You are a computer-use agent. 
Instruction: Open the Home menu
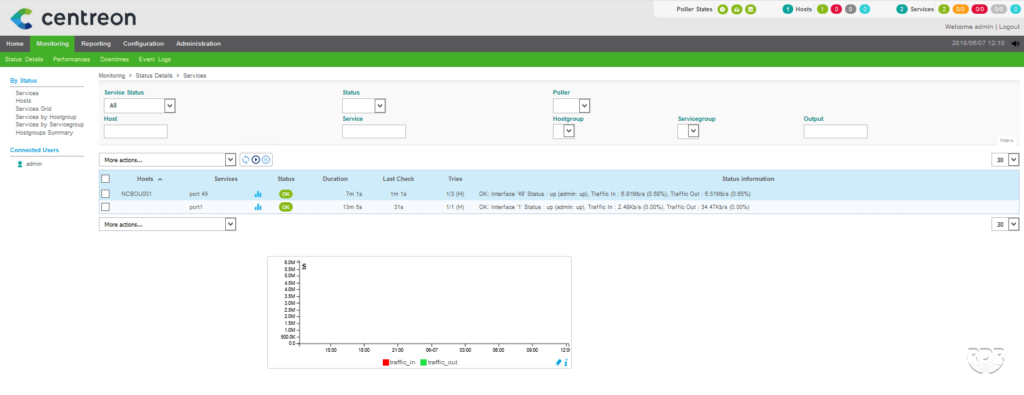pyautogui.click(x=15, y=44)
